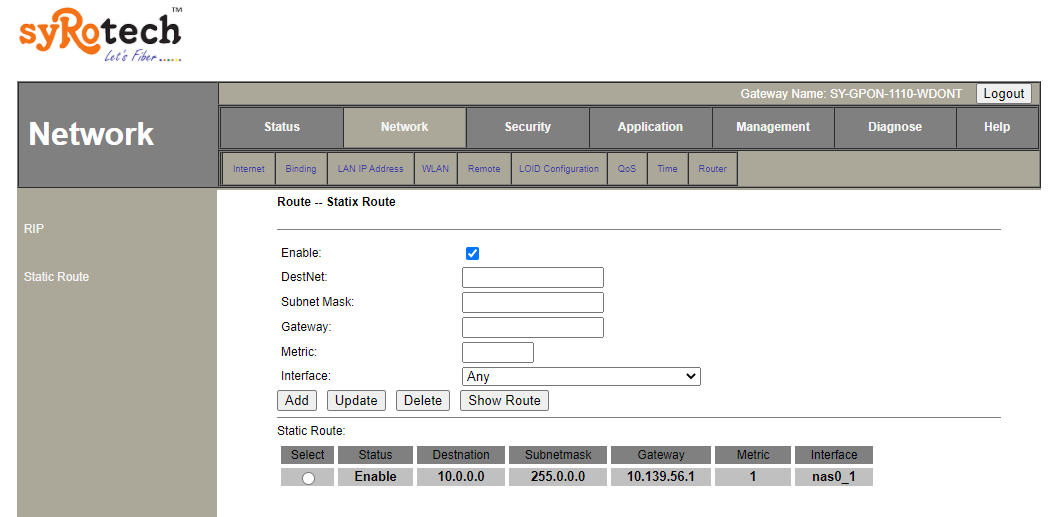Viewport: 1056px width, 517px height.
Task: Switch to the Status tab
Action: tap(282, 127)
